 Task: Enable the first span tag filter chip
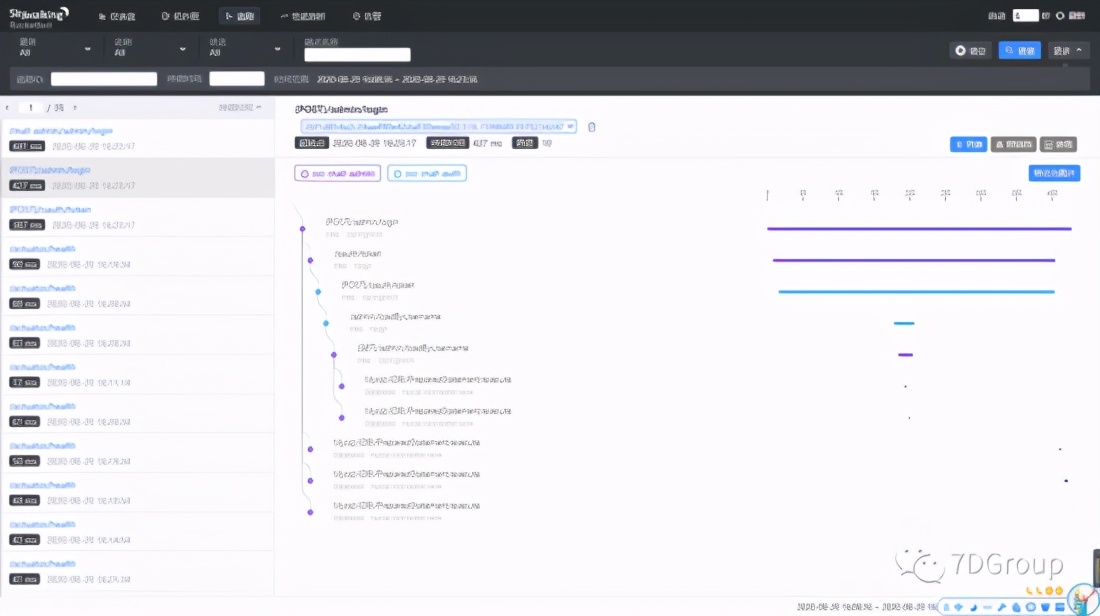click(x=337, y=172)
